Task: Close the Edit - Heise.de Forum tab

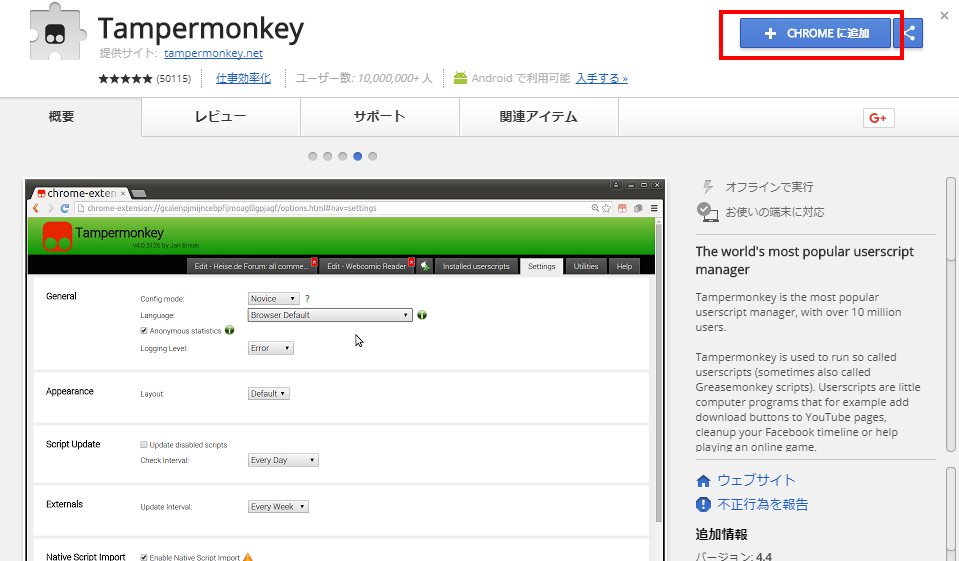Action: coord(314,262)
